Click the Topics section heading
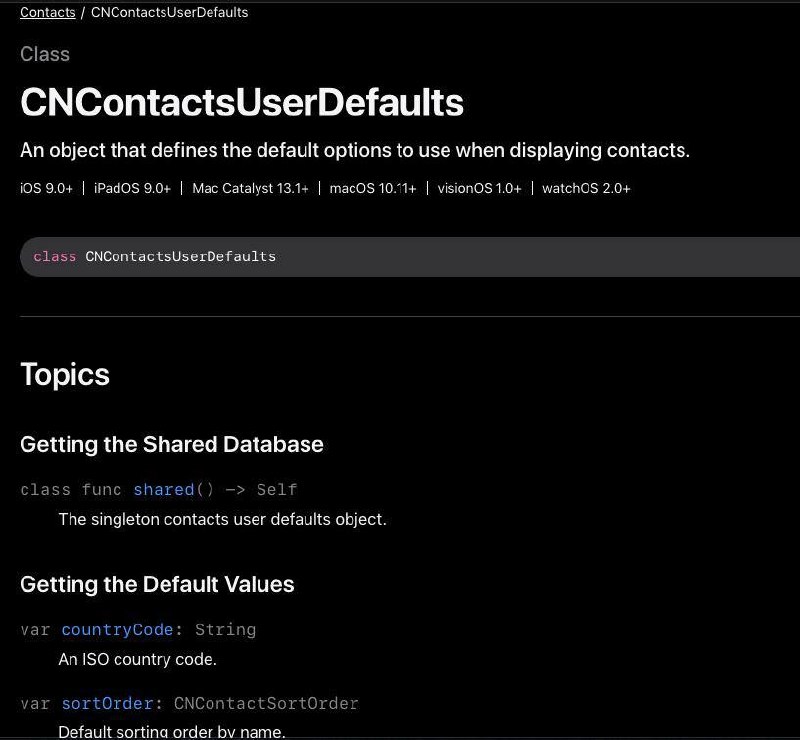The image size is (800, 740). (x=65, y=374)
